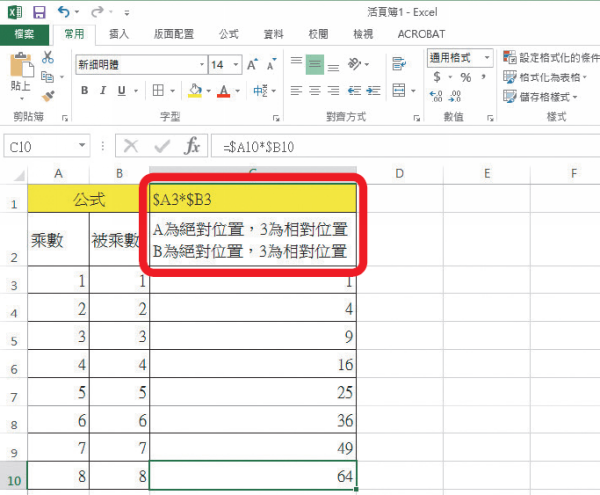
Task: Toggle Align Right horizontal alignment
Action: pyautogui.click(x=334, y=91)
